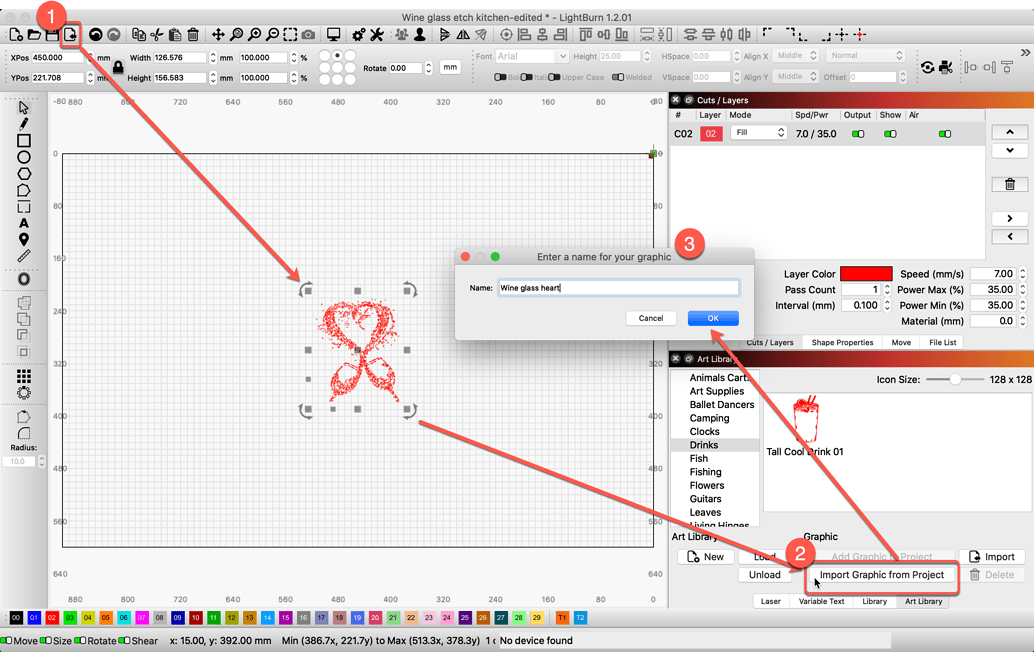The image size is (1034, 652).
Task: Switch to the Shape Properties tab
Action: (x=842, y=342)
